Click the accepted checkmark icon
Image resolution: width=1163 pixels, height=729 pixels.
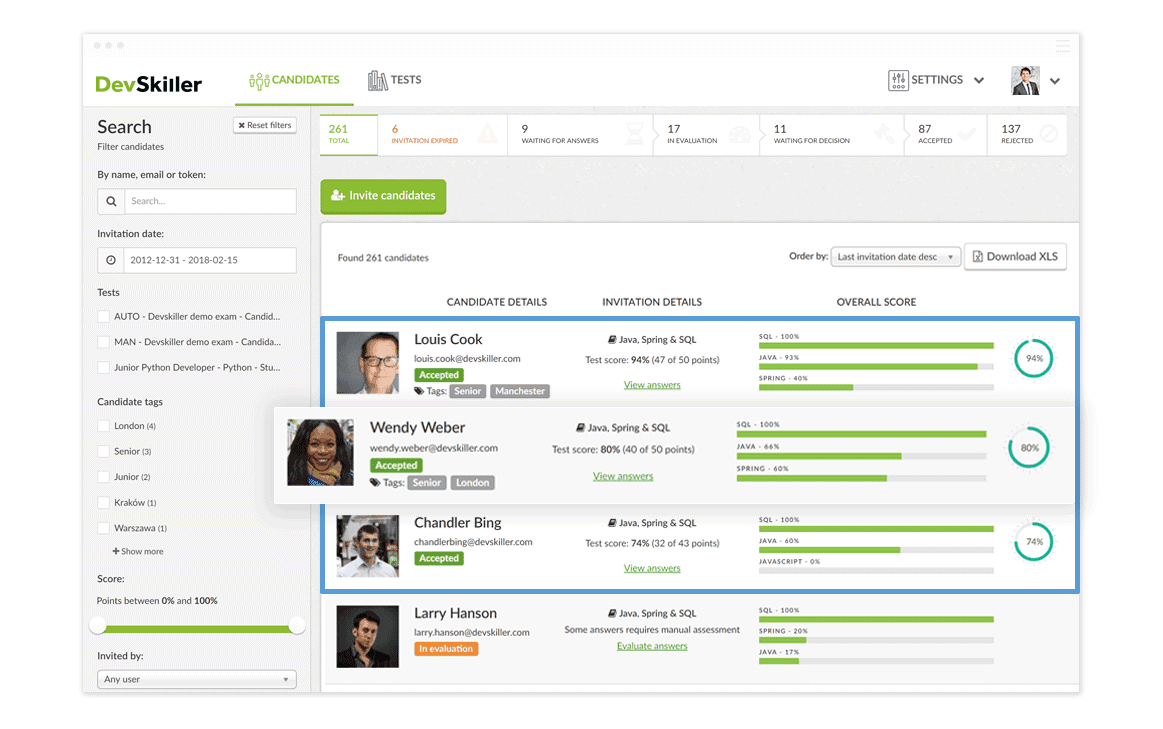click(x=966, y=134)
